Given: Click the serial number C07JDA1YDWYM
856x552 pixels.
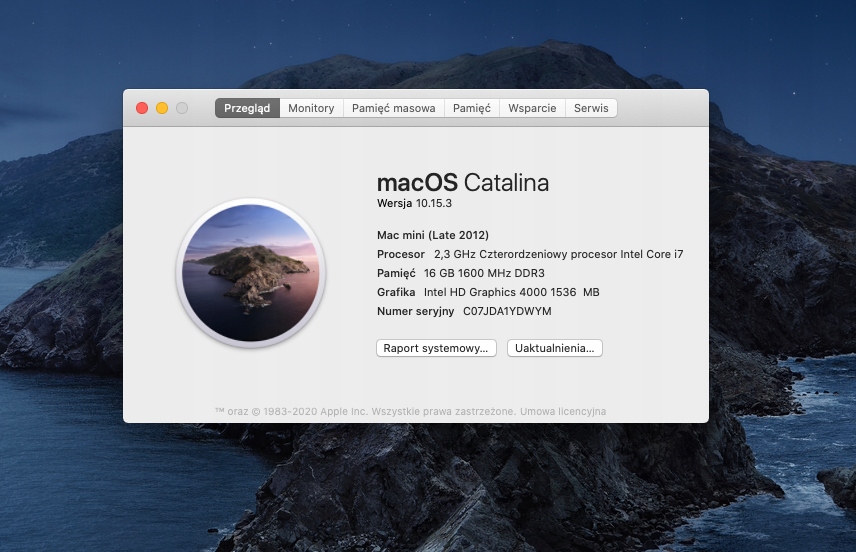Looking at the screenshot, I should (x=507, y=311).
